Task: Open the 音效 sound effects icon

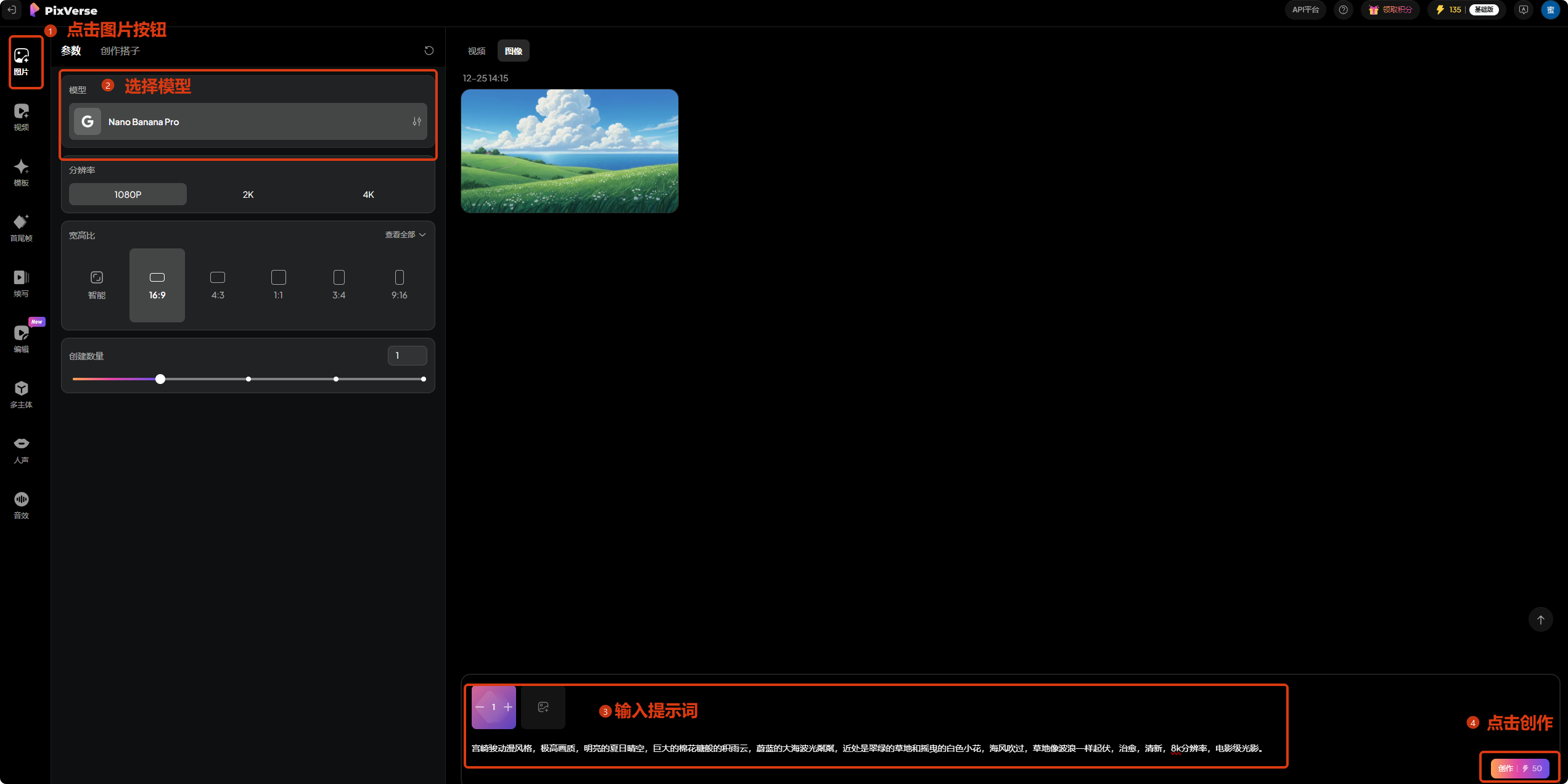Action: click(x=22, y=505)
